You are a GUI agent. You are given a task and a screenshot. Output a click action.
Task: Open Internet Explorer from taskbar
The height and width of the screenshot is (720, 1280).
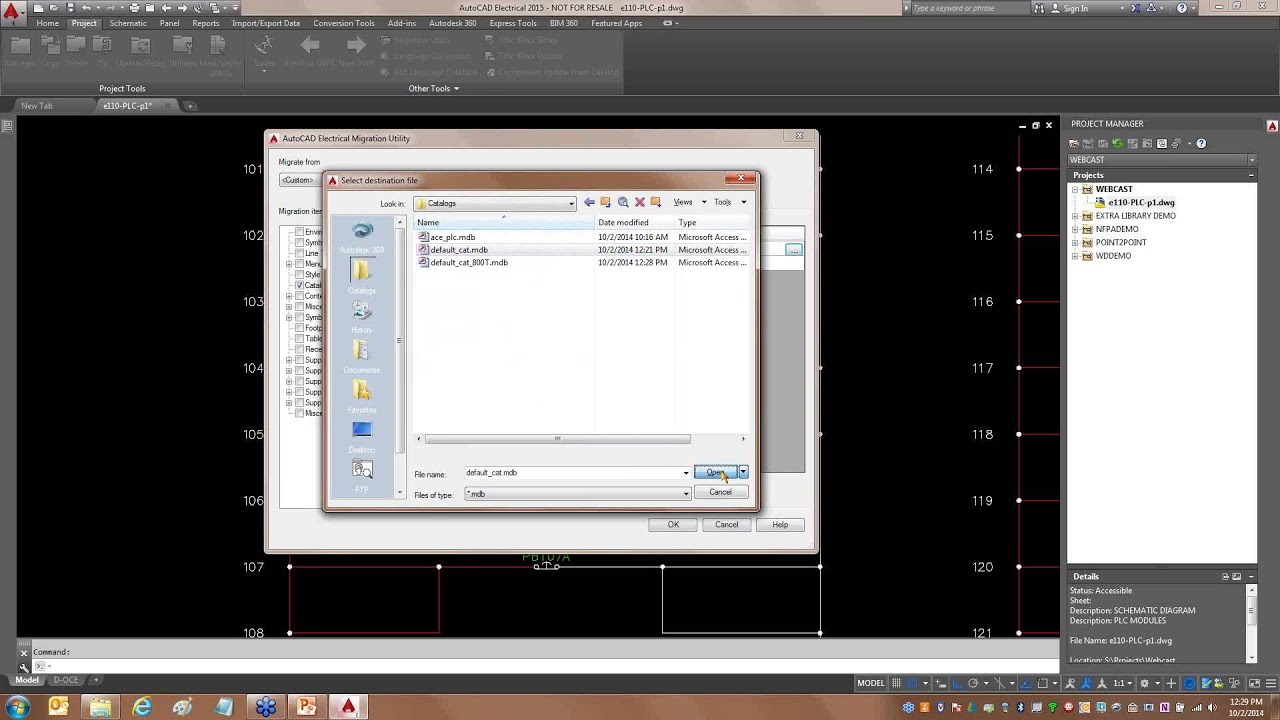[142, 707]
